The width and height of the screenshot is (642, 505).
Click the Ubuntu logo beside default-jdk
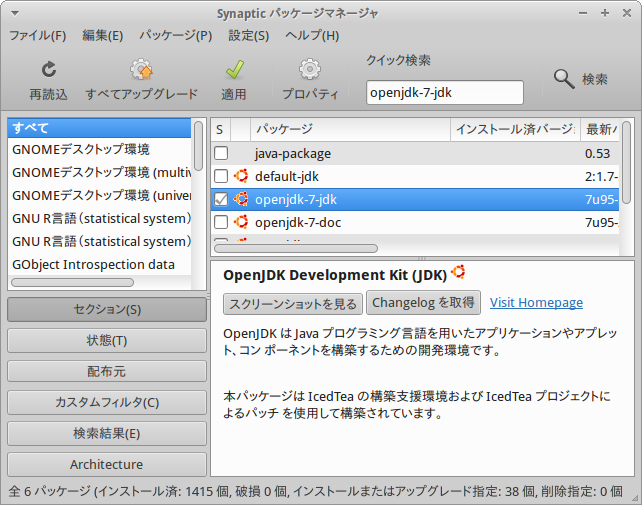pos(241,176)
